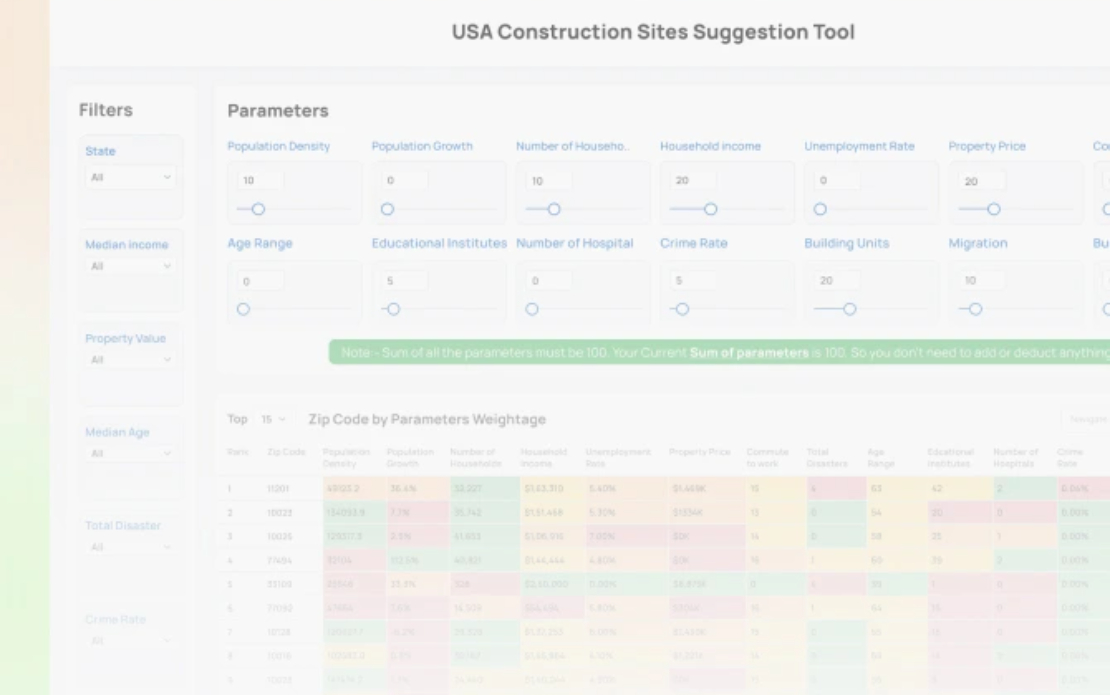This screenshot has width=1110, height=695.
Task: Click the Unemployment Rate value field
Action: click(837, 180)
